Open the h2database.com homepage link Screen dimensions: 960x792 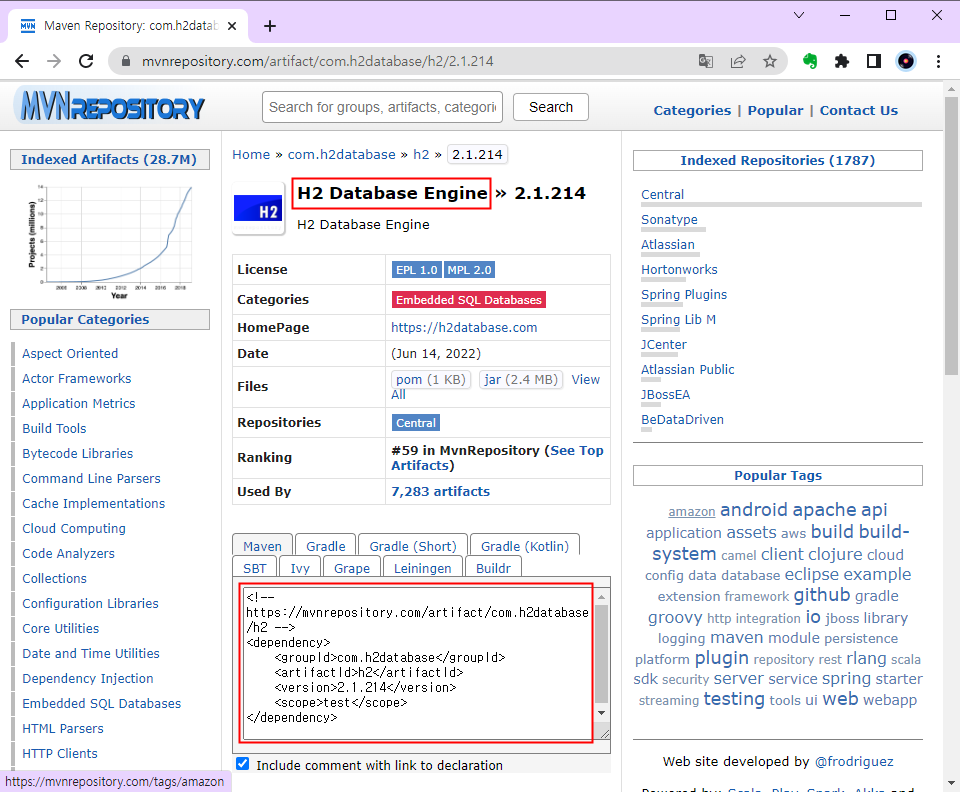pos(464,327)
